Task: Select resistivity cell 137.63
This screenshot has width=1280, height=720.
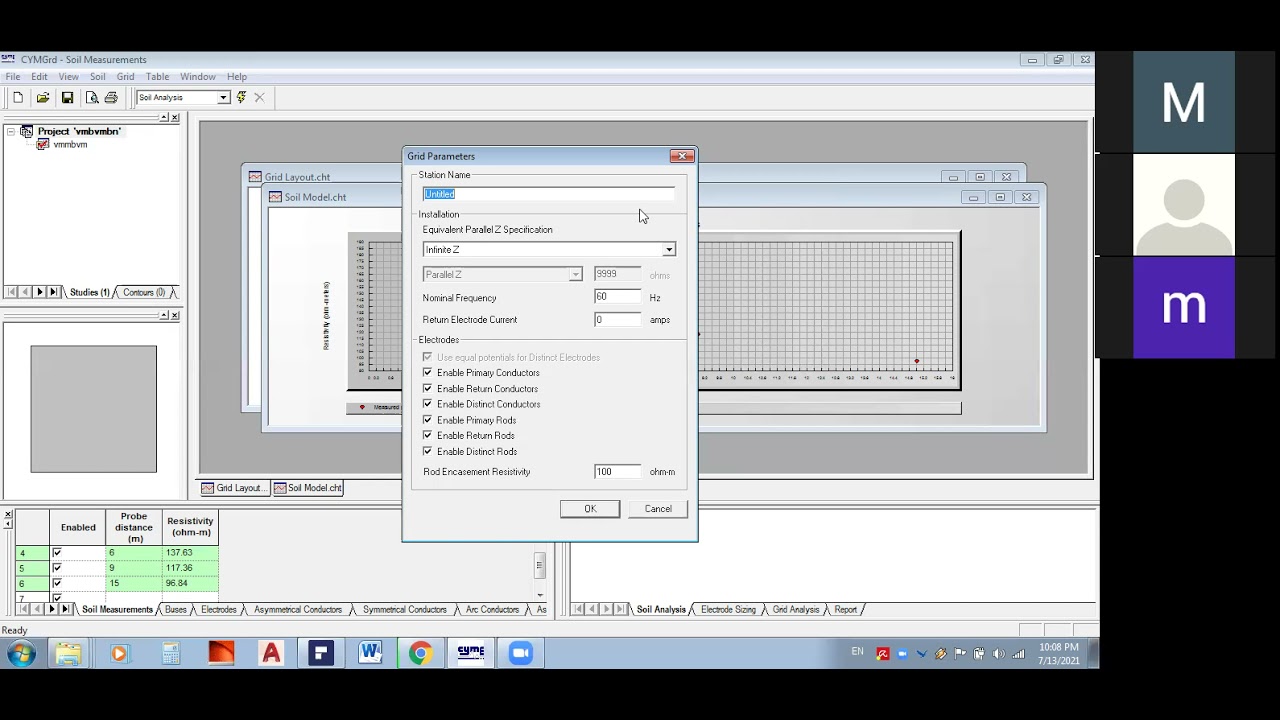Action: 190,553
